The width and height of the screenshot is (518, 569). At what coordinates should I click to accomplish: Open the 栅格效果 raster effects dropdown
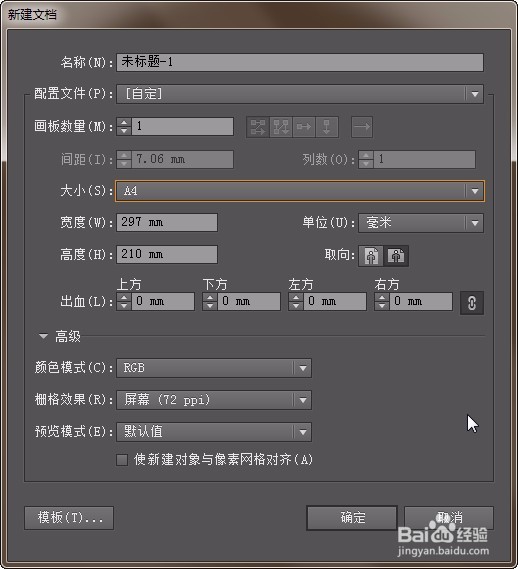pyautogui.click(x=214, y=400)
